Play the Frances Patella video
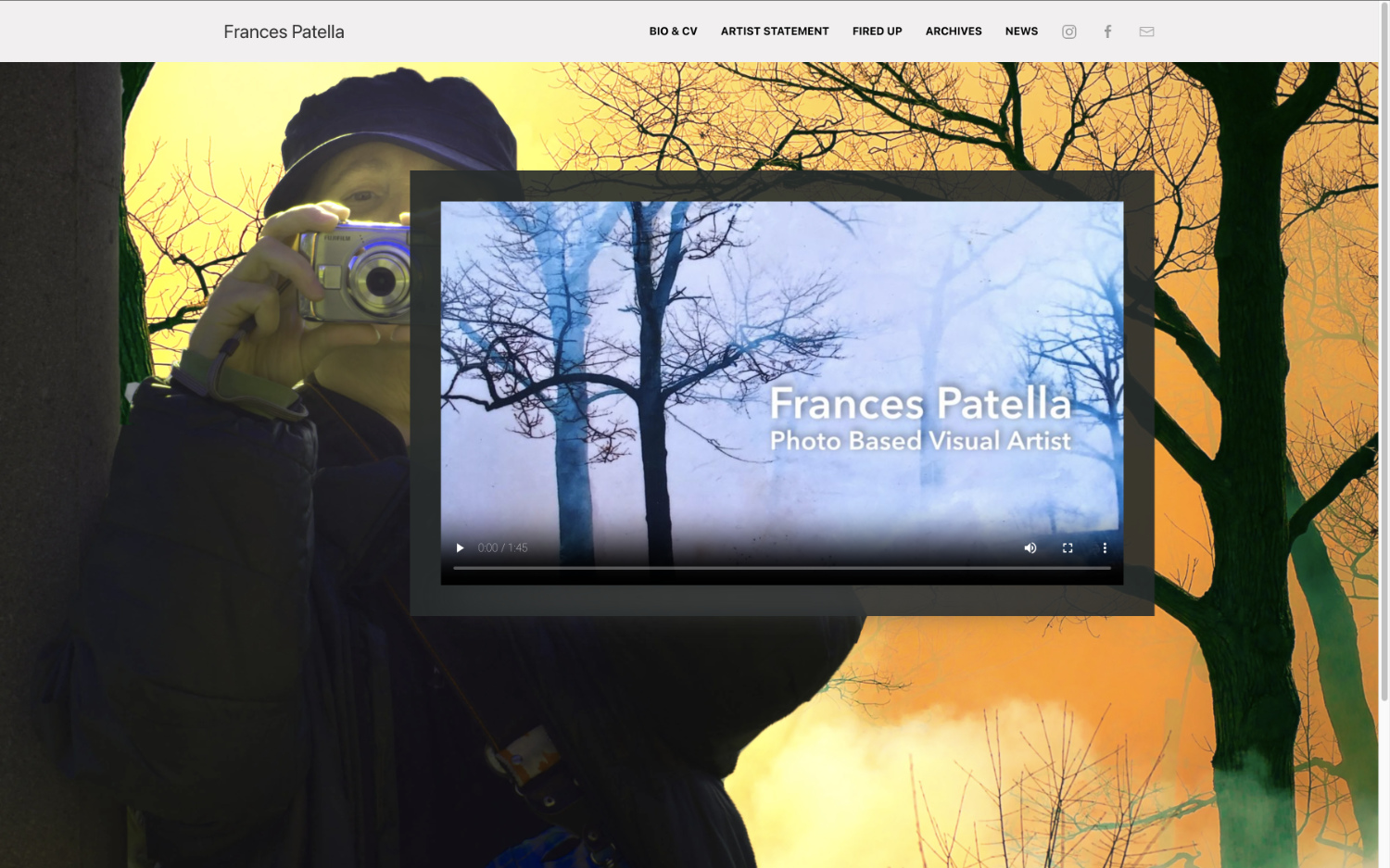Viewport: 1390px width, 868px height. 460,547
